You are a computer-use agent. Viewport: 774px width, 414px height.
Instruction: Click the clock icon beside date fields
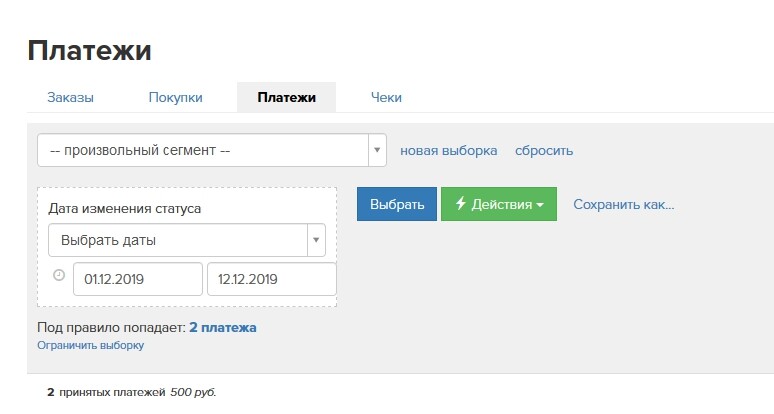[x=59, y=275]
